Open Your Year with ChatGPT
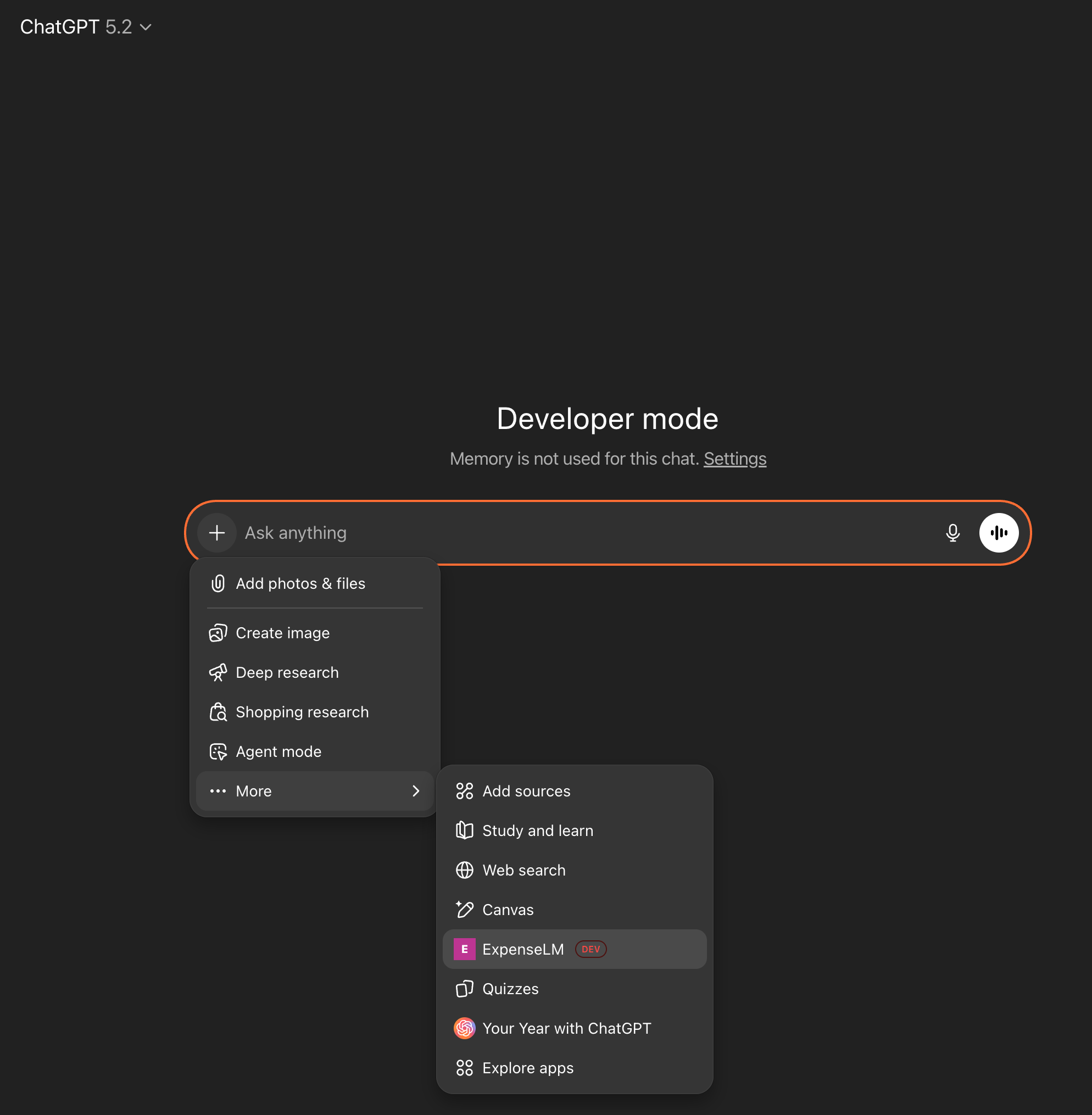Screen dimensions: 1092x1115 (567, 1028)
